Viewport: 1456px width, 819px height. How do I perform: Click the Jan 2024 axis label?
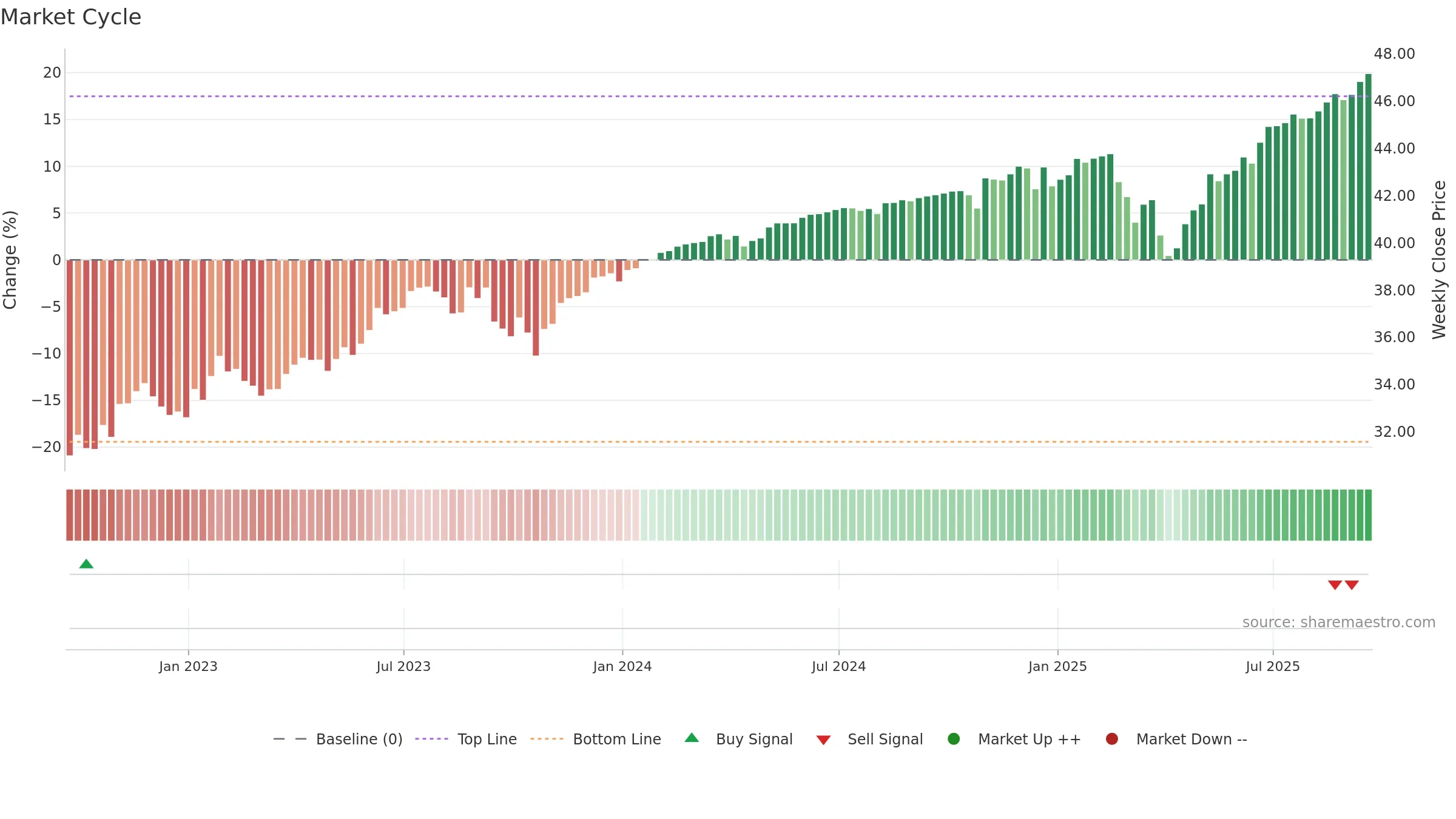click(622, 666)
